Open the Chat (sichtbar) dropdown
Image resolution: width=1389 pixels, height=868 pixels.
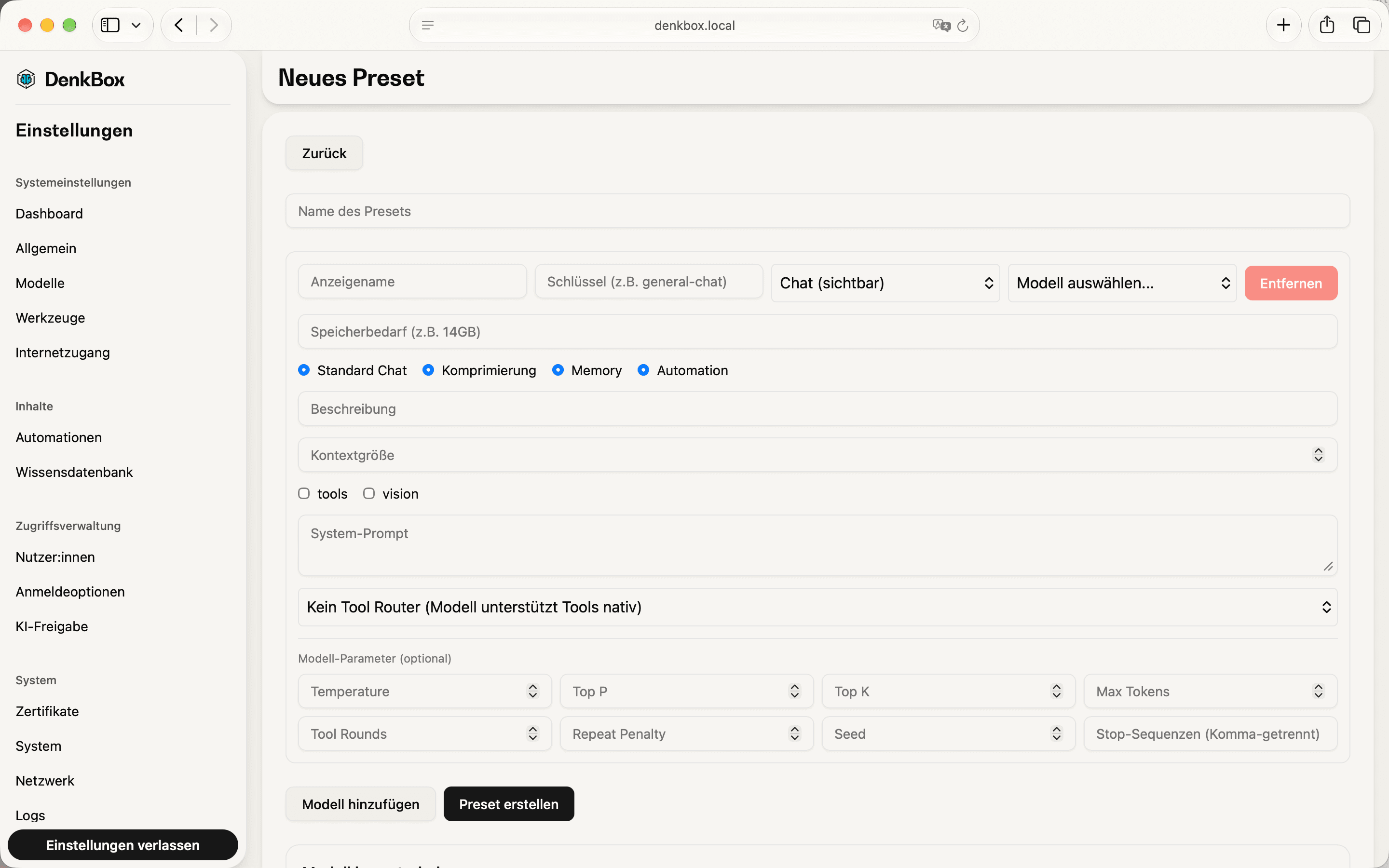click(885, 283)
